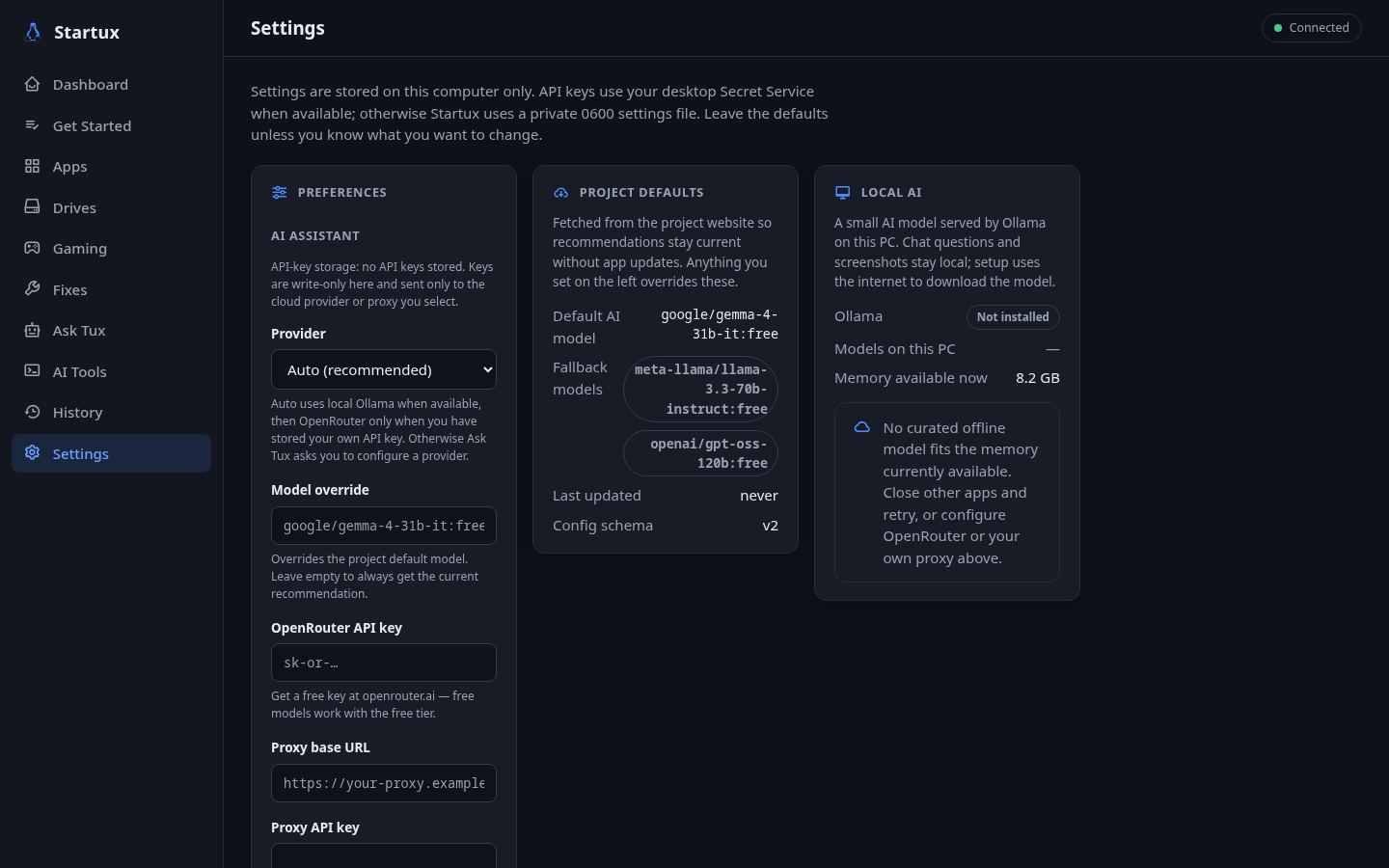Click the Startux app title

[87, 32]
